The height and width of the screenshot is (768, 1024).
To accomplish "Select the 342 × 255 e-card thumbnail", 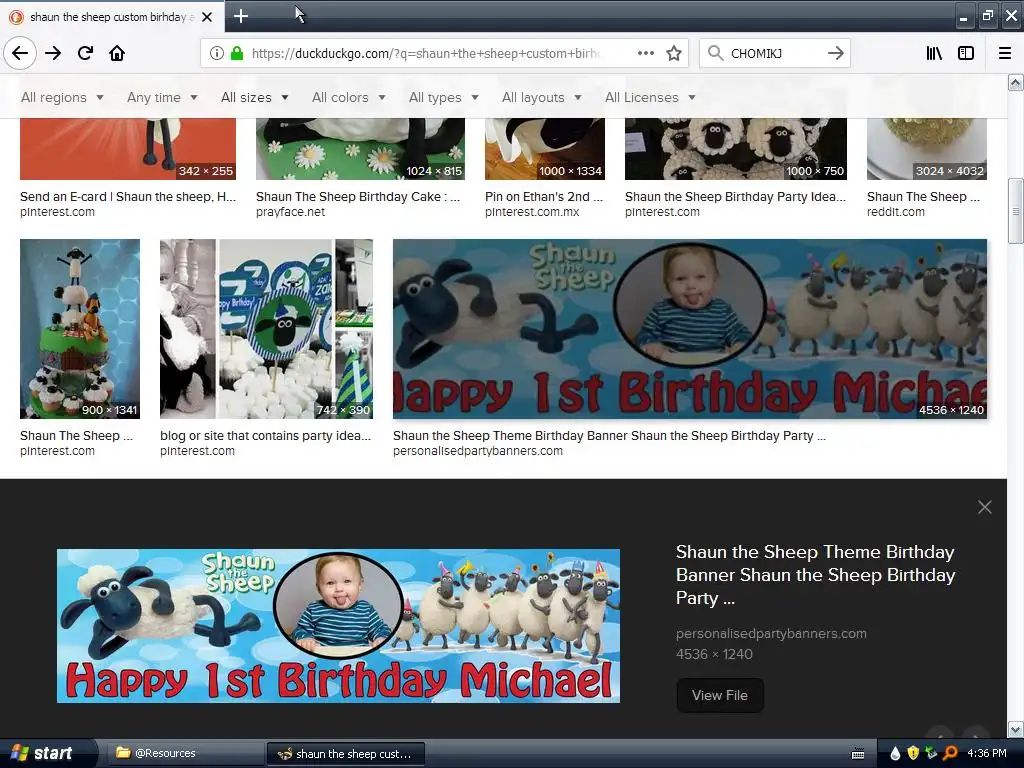I will point(128,149).
